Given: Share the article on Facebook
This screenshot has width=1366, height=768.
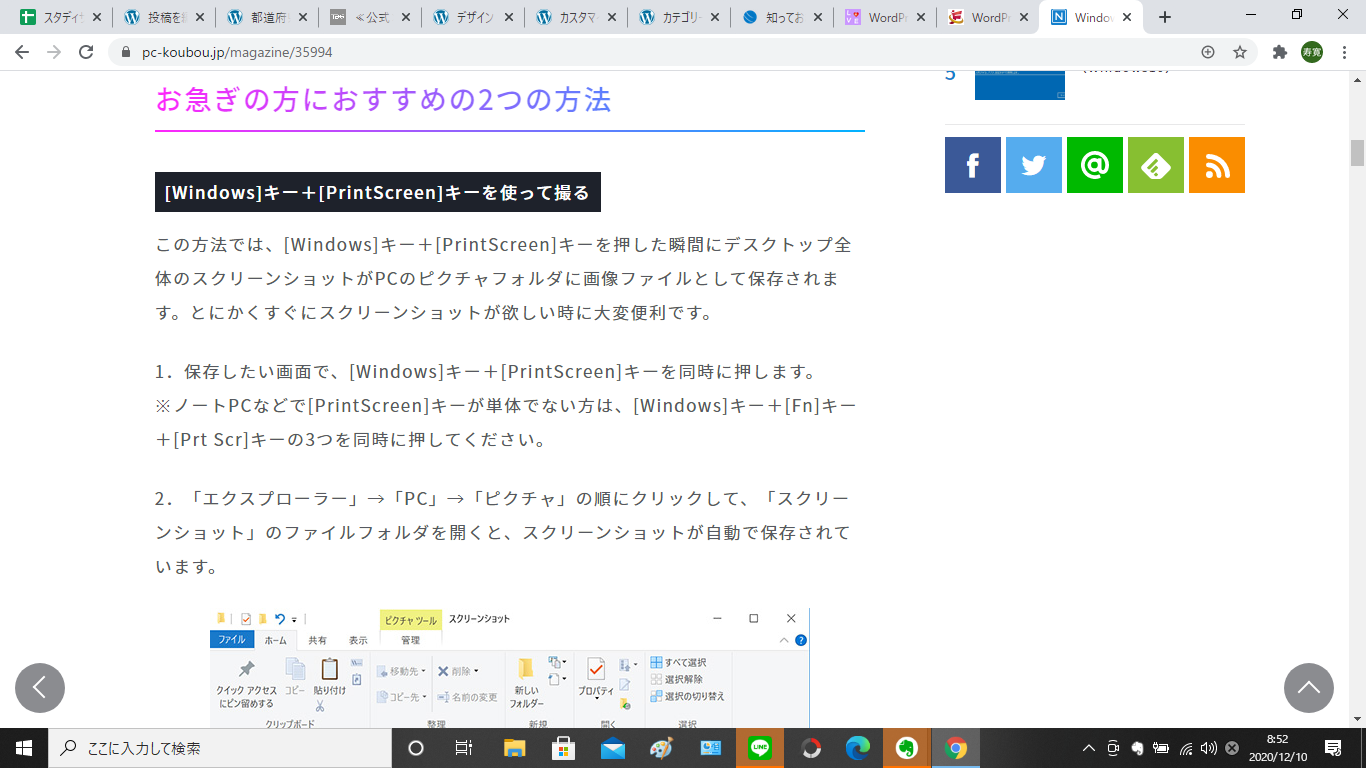Looking at the screenshot, I should click(972, 165).
